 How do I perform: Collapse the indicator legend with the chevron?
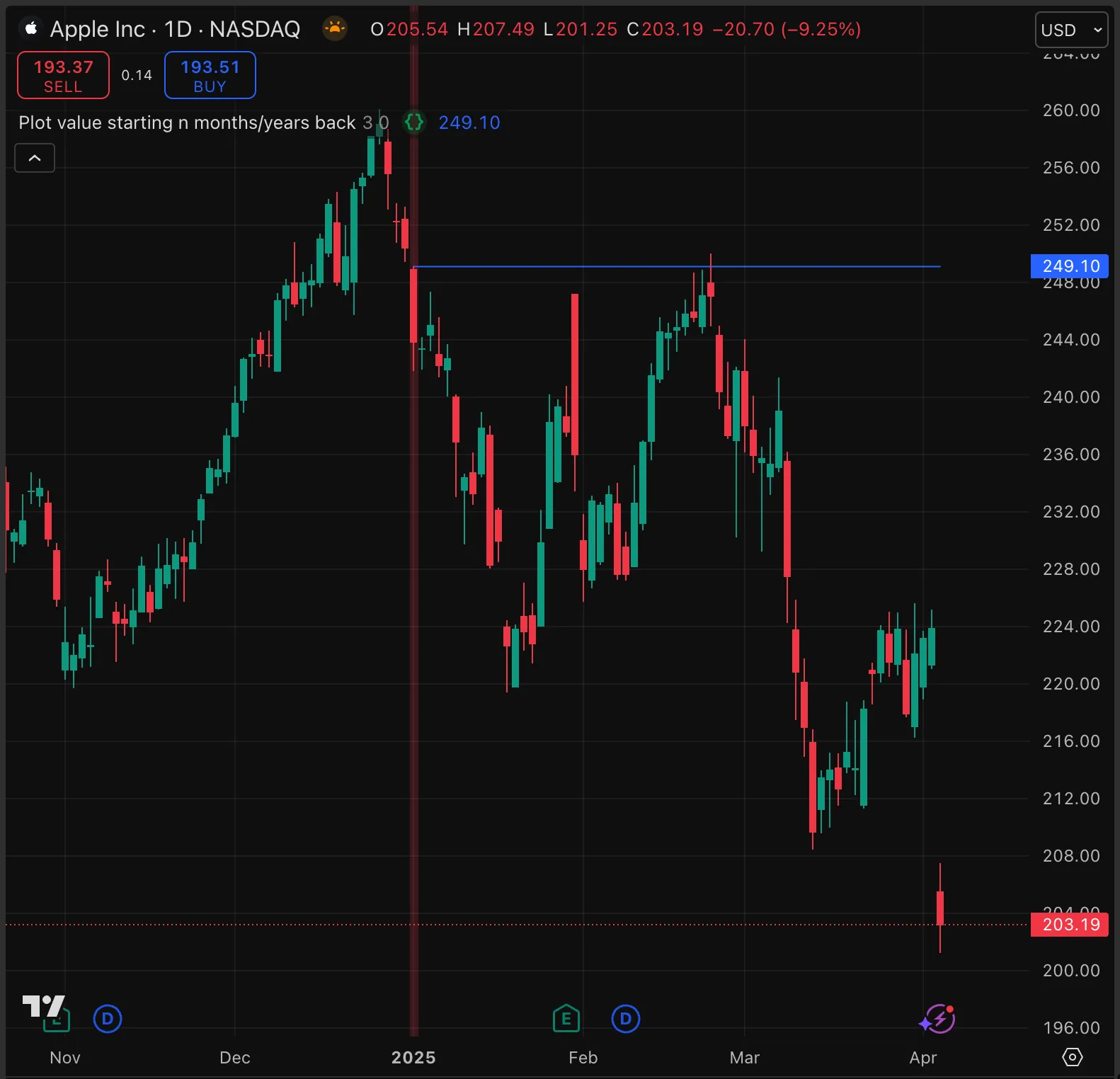coord(35,158)
